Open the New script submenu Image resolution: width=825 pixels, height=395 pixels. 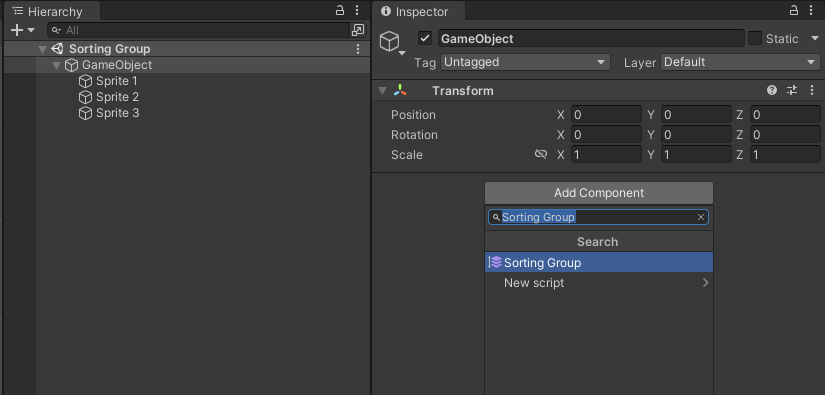tap(599, 282)
